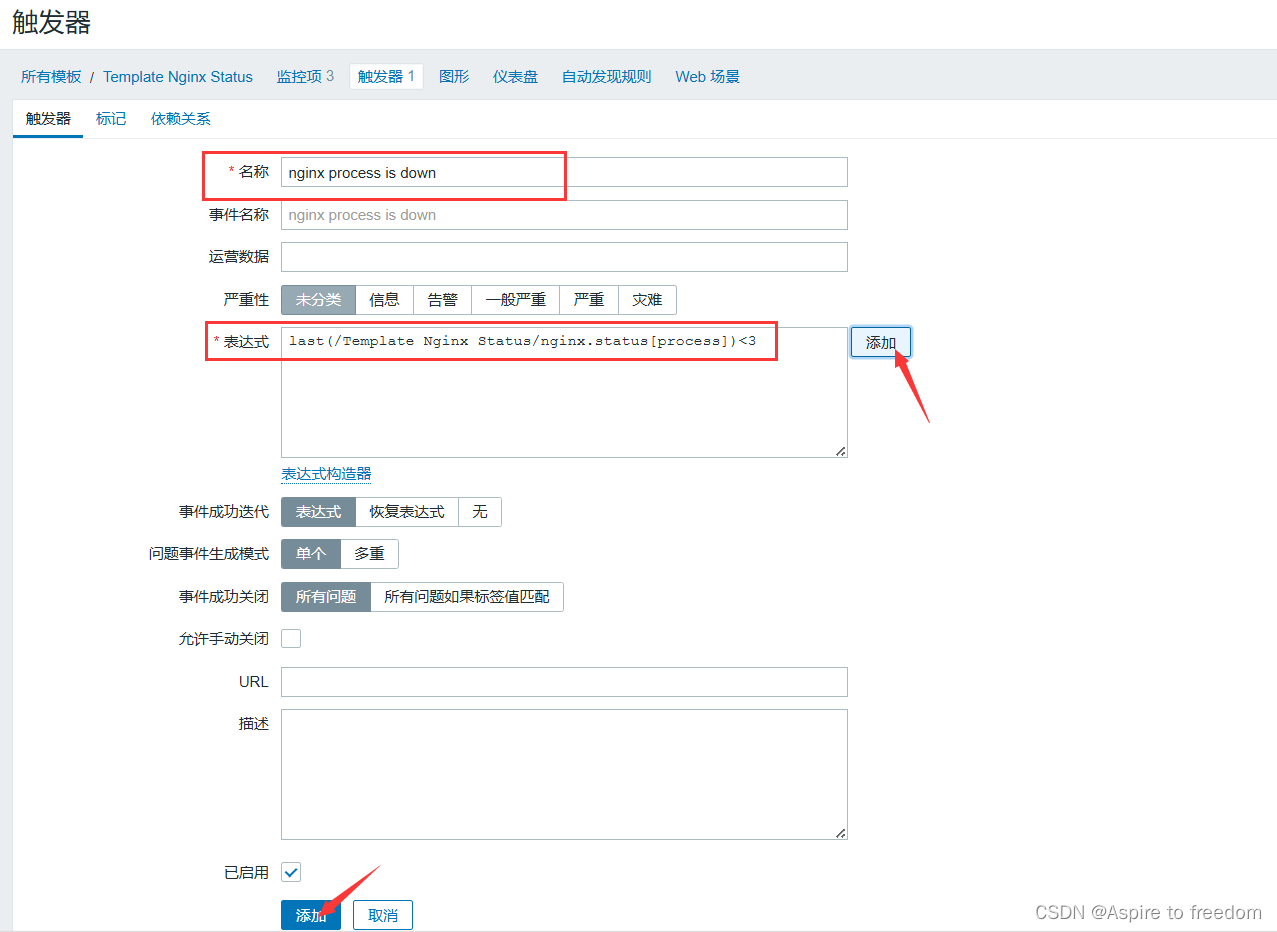Select the 触发器 1 navigation tab
This screenshot has width=1277, height=932.
point(386,77)
